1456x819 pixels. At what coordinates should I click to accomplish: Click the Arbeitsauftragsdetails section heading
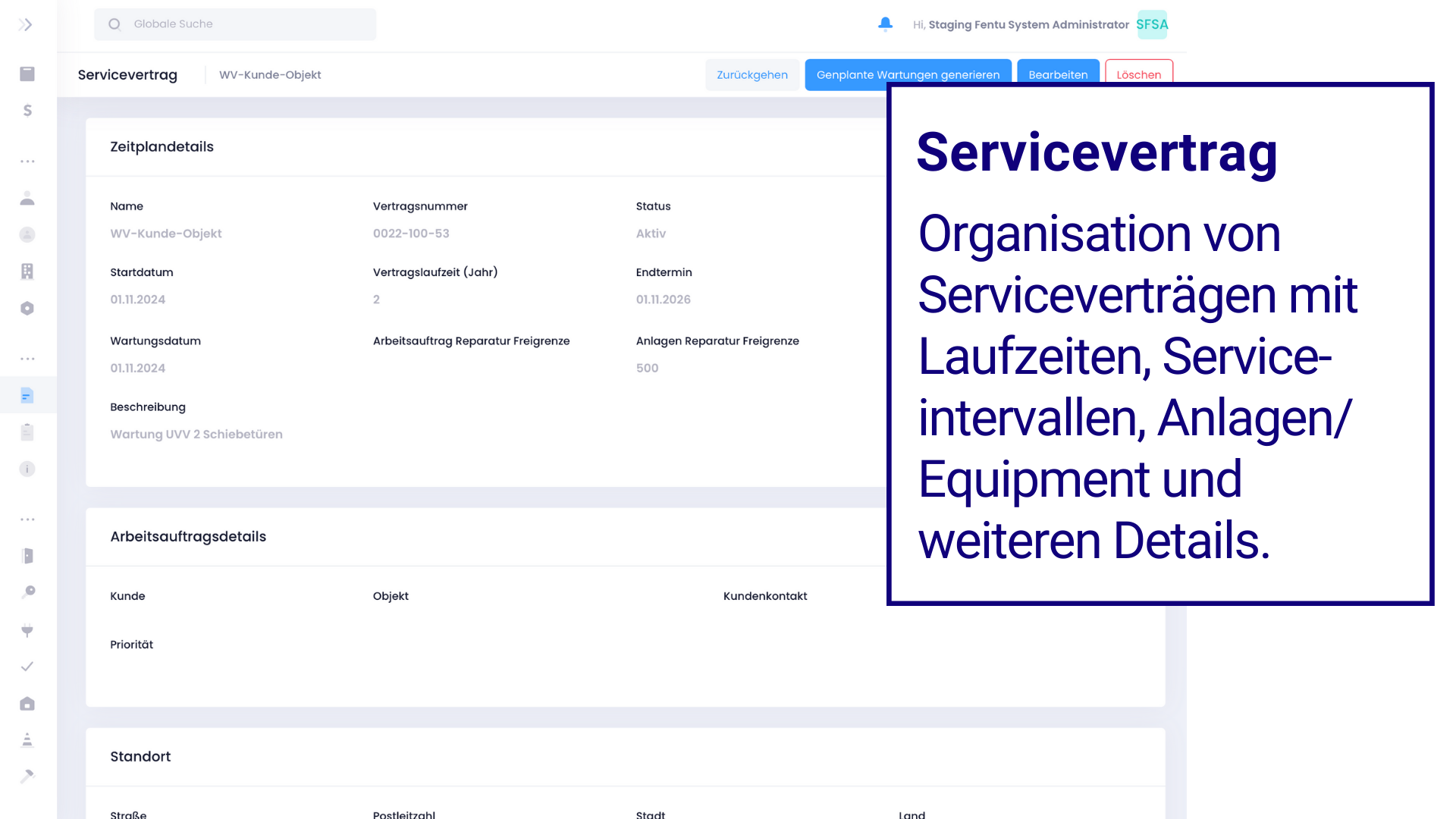[x=188, y=537]
